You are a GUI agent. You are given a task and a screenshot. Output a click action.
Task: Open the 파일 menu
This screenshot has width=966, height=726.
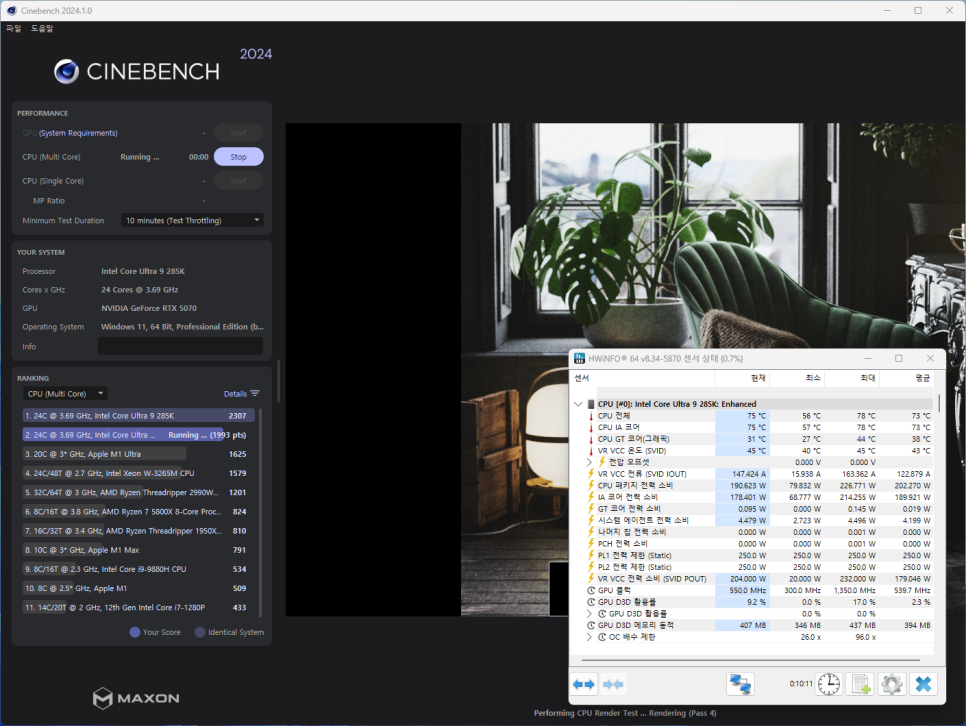pyautogui.click(x=13, y=28)
